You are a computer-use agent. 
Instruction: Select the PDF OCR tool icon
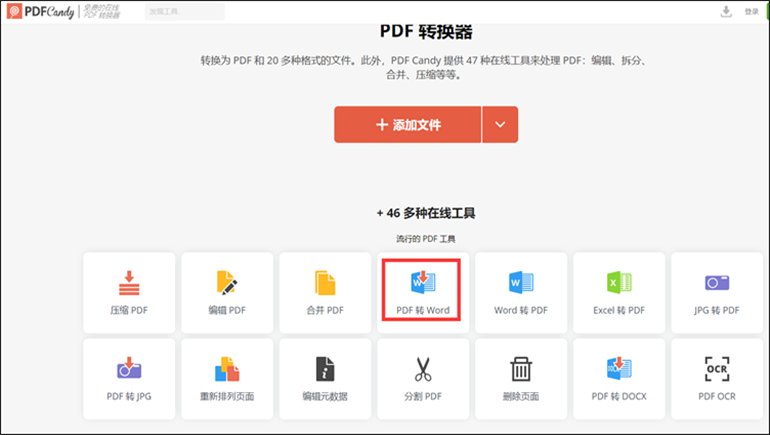717,369
